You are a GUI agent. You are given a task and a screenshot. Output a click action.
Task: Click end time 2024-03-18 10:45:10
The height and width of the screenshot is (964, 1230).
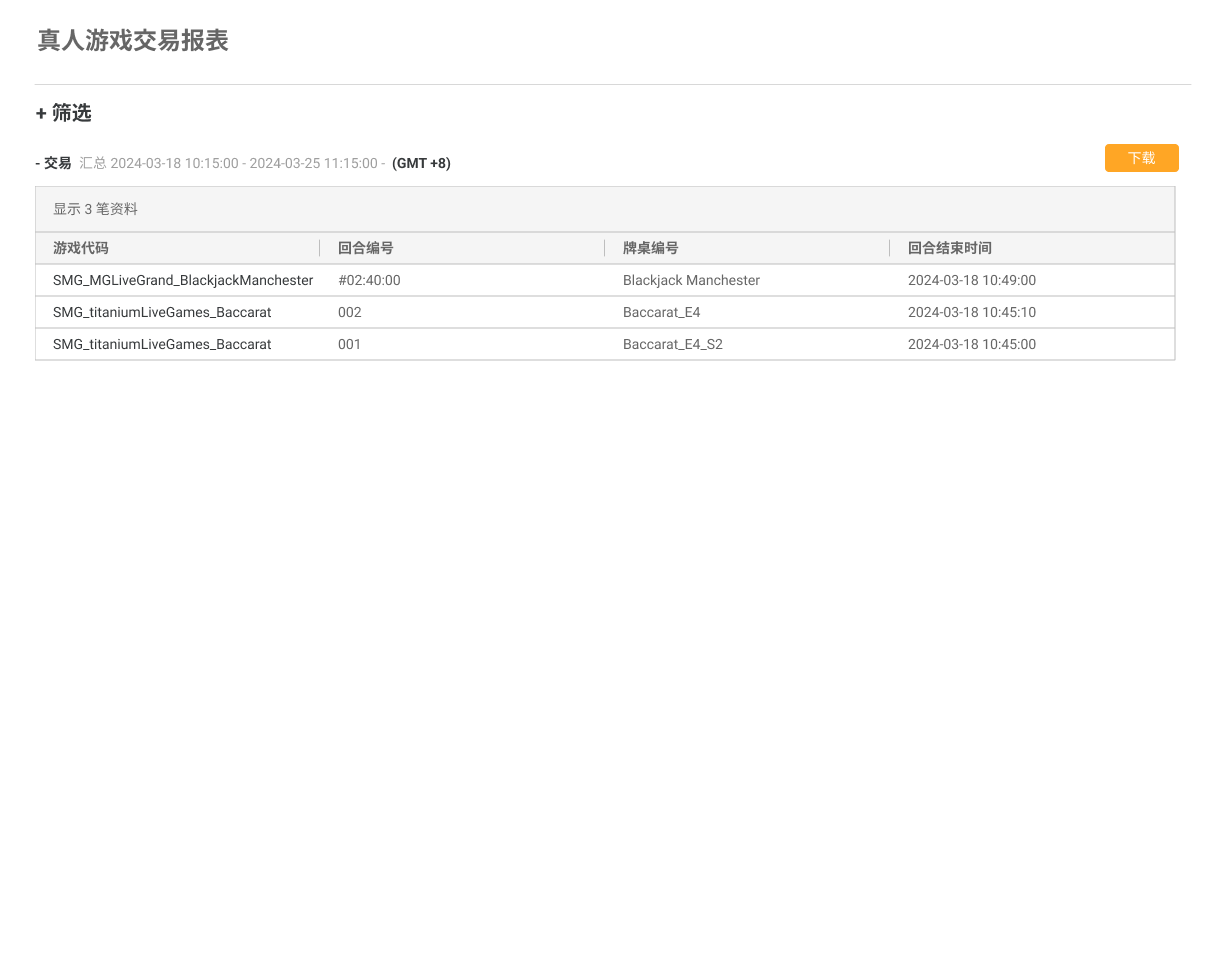point(972,312)
